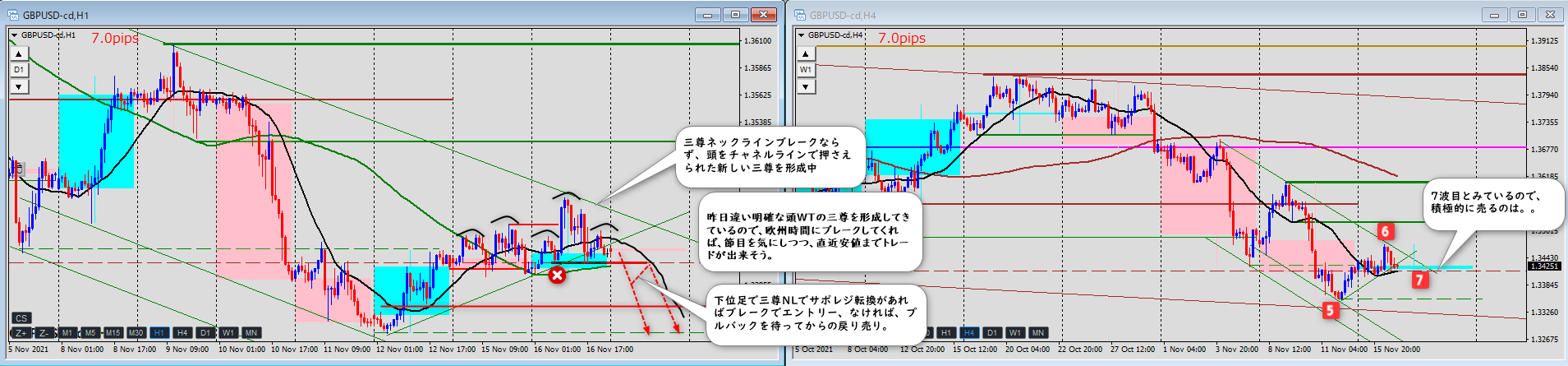Screen dimensions: 1568x366
Task: Minimize the GBPUSD-cd,H4 chart window
Action: pyautogui.click(x=1494, y=15)
